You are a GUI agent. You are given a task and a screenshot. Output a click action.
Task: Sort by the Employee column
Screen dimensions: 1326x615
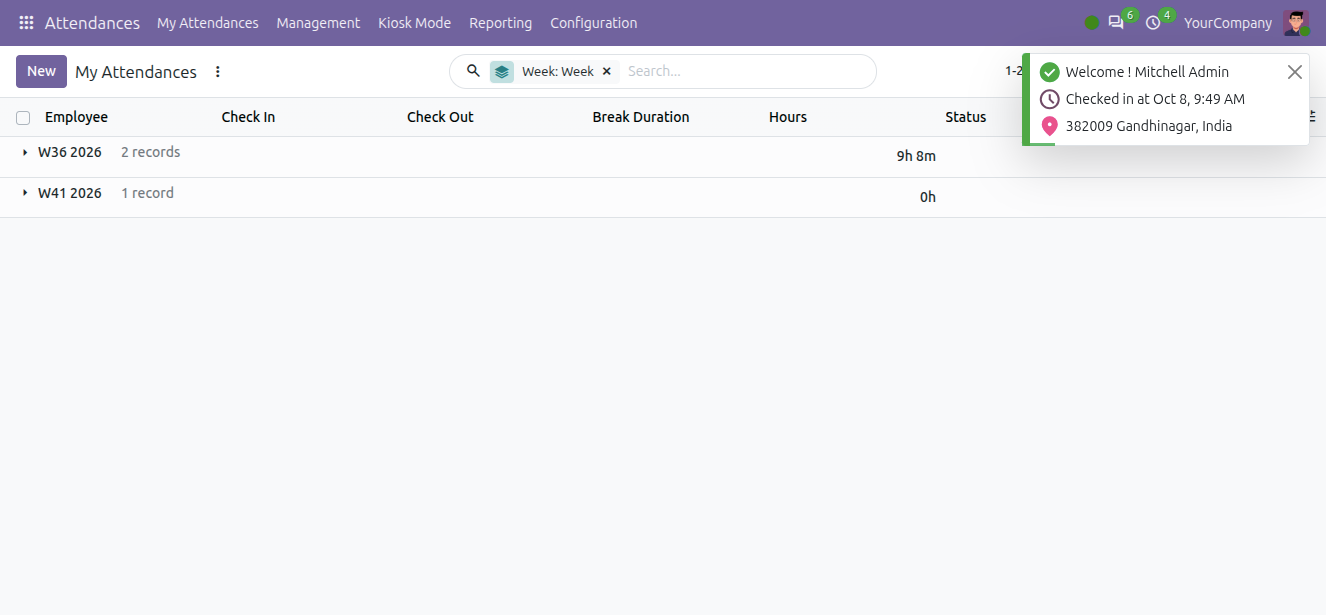(x=76, y=117)
